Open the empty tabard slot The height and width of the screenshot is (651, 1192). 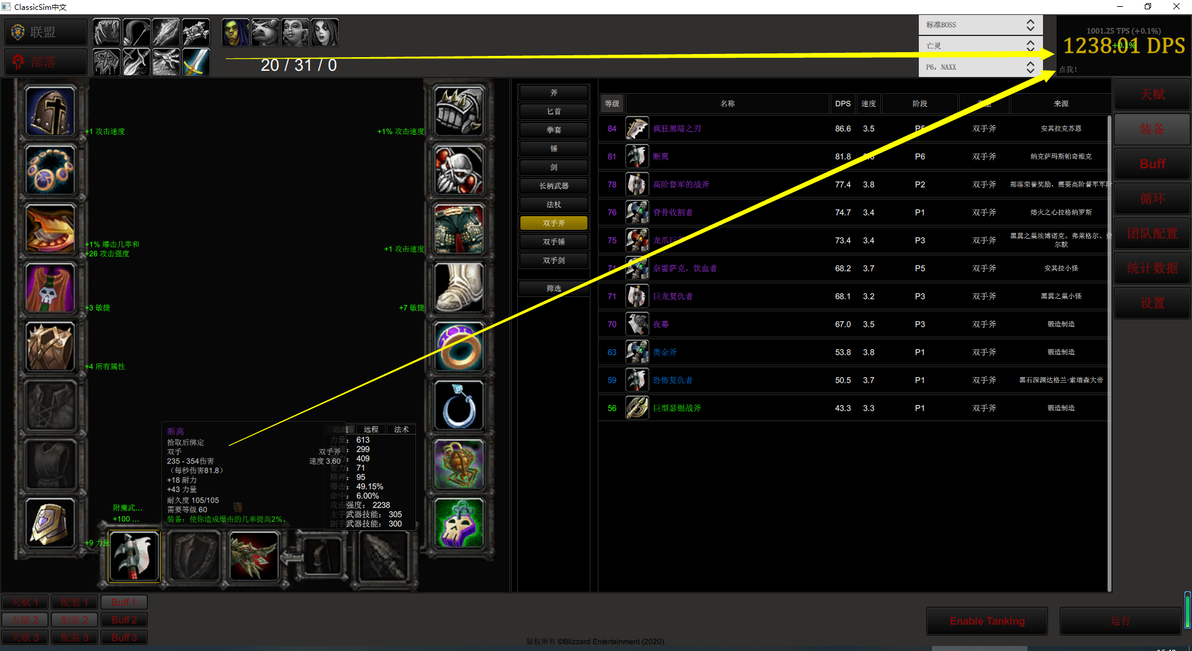[50, 464]
